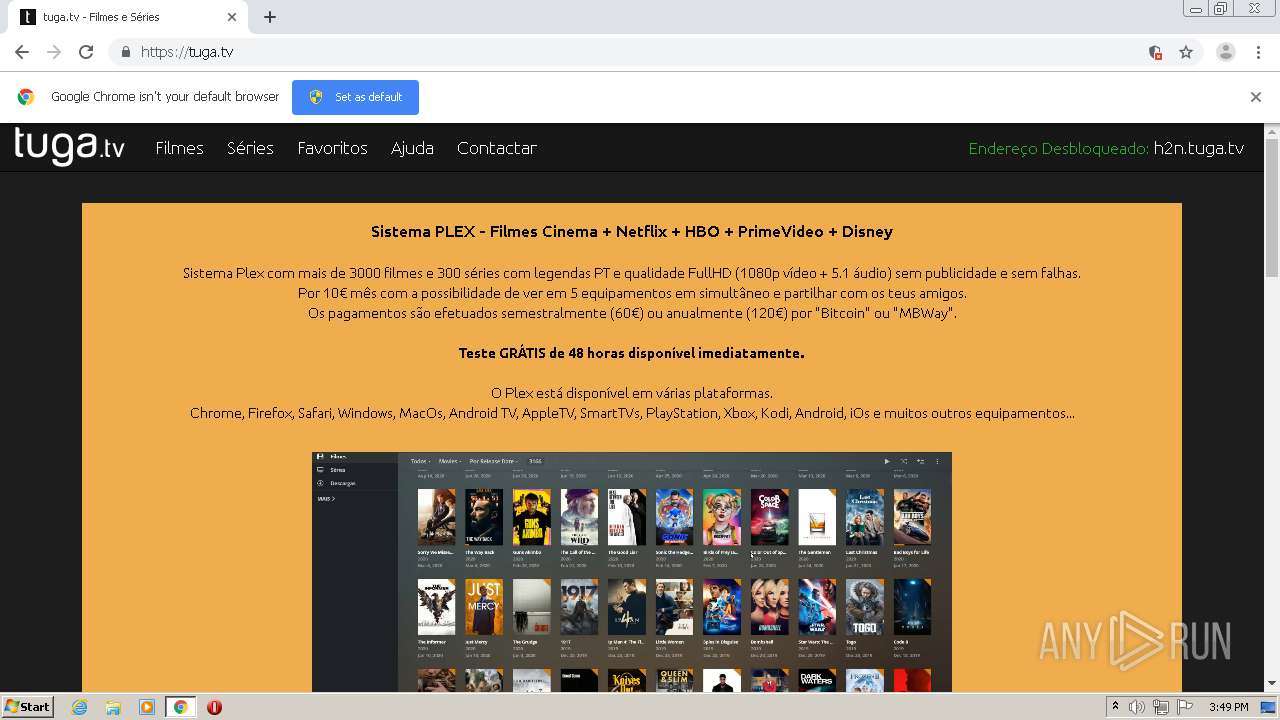This screenshot has height=720, width=1280.
Task: Click the 3:49 PM system clock
Action: pos(1228,707)
